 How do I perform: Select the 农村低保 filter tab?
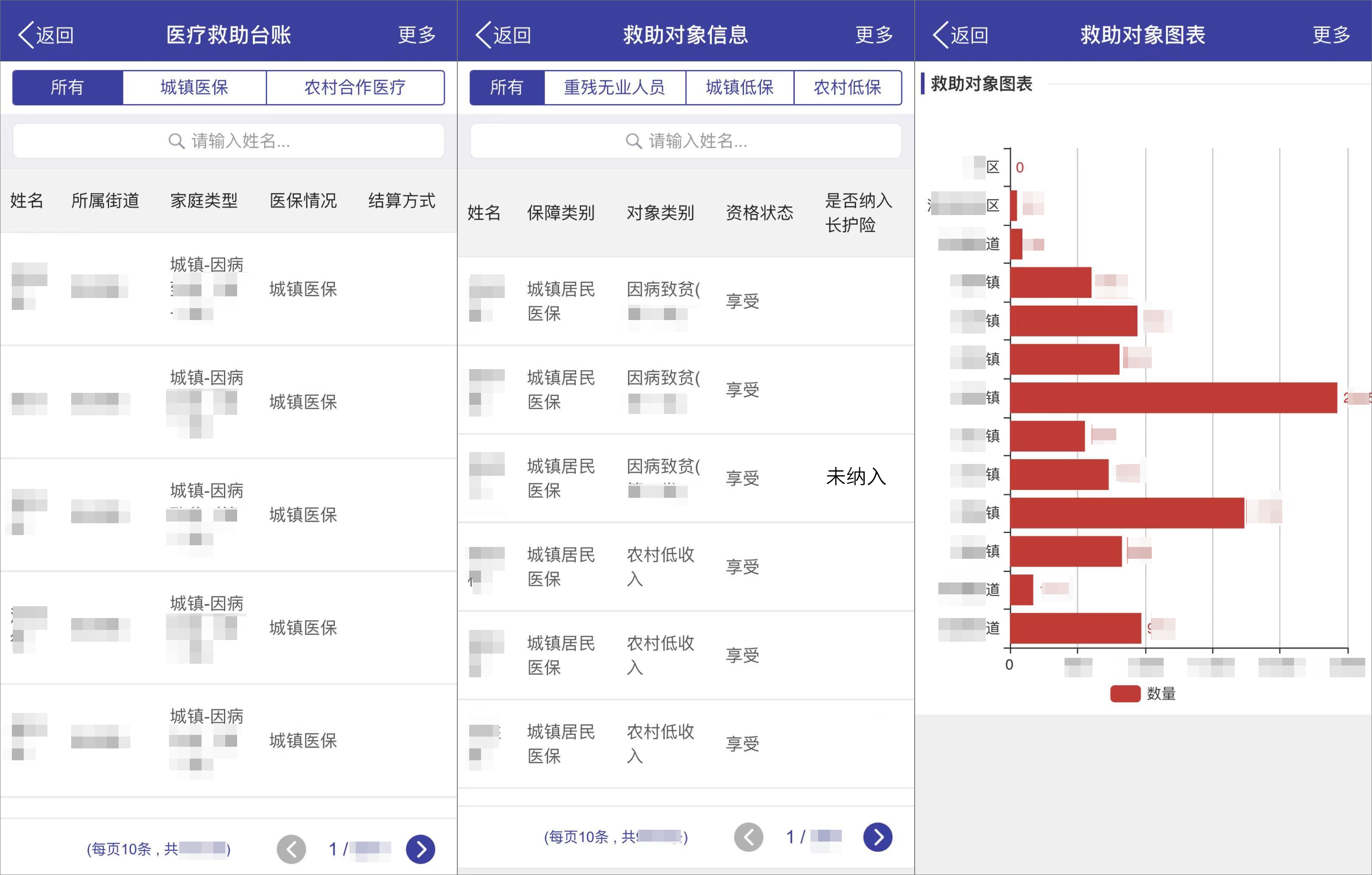pos(847,87)
